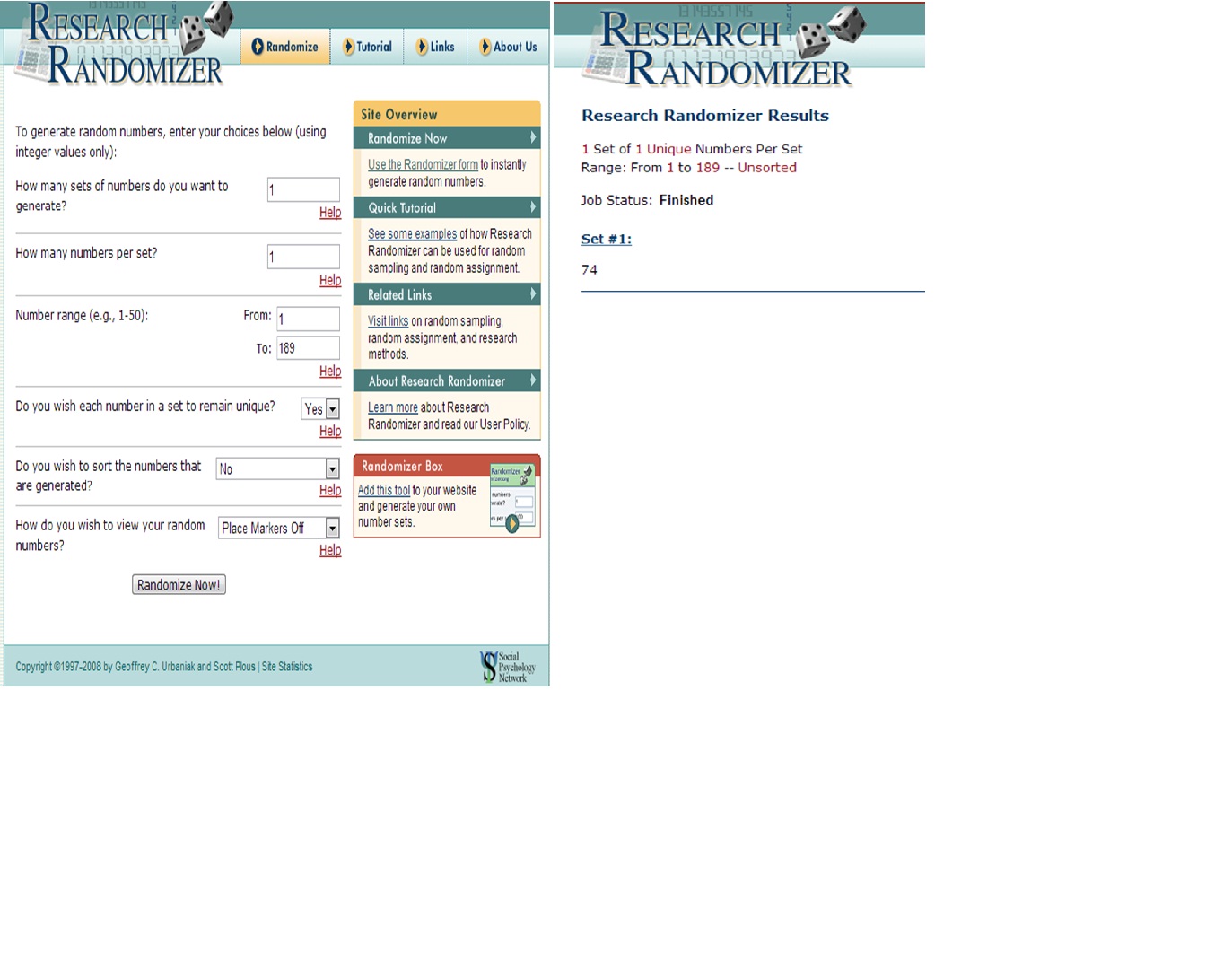
Task: Click 'Use the Randomizer form' link
Action: click(423, 164)
